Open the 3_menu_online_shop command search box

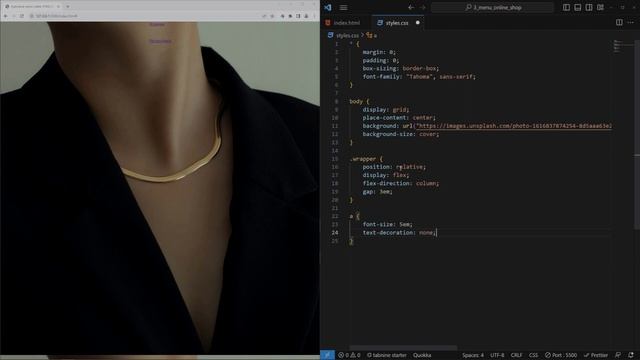pyautogui.click(x=492, y=7)
